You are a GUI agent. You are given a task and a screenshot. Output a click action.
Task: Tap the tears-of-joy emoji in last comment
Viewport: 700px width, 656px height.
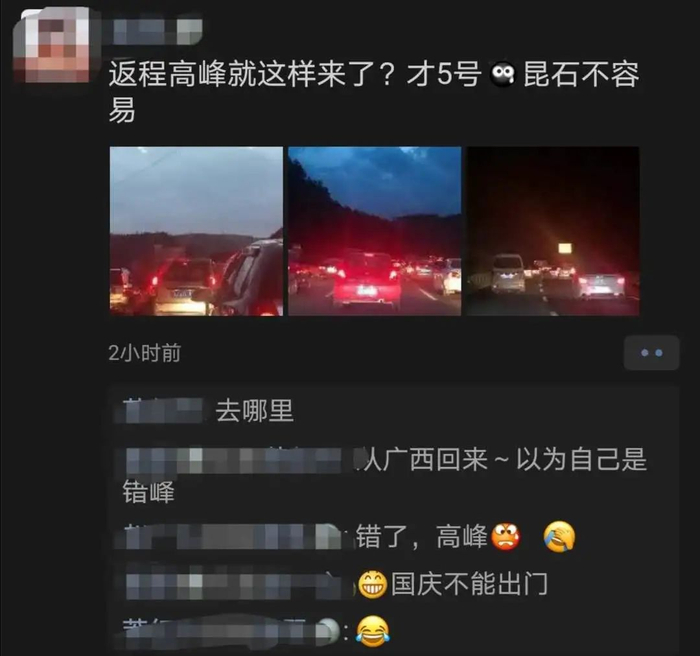pos(372,631)
